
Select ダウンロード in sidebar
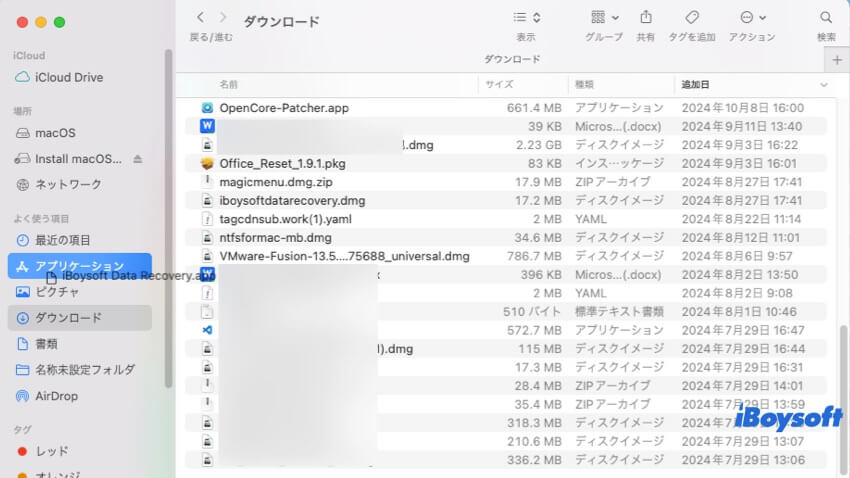(x=80, y=318)
